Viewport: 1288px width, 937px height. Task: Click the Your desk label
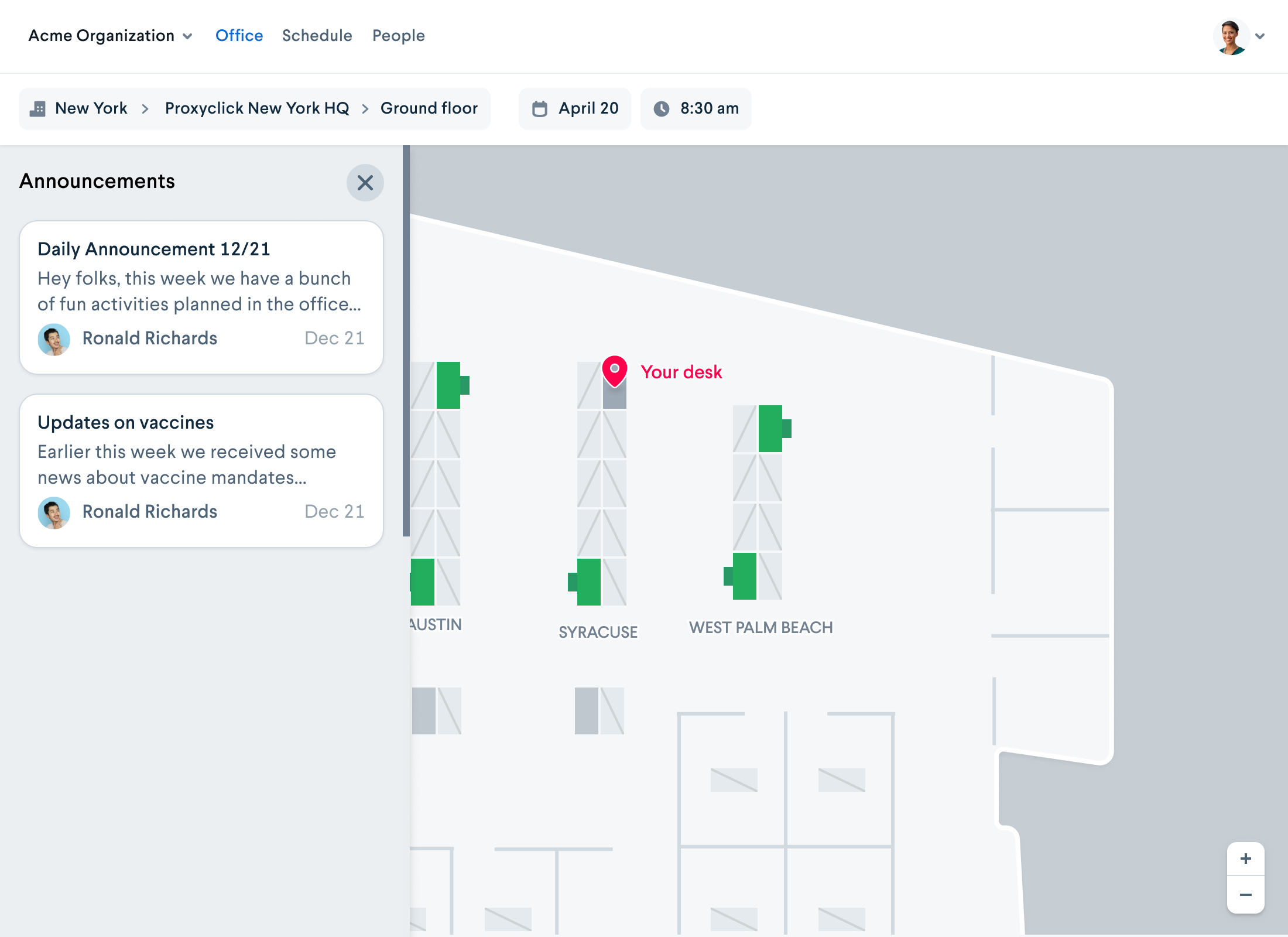point(681,372)
